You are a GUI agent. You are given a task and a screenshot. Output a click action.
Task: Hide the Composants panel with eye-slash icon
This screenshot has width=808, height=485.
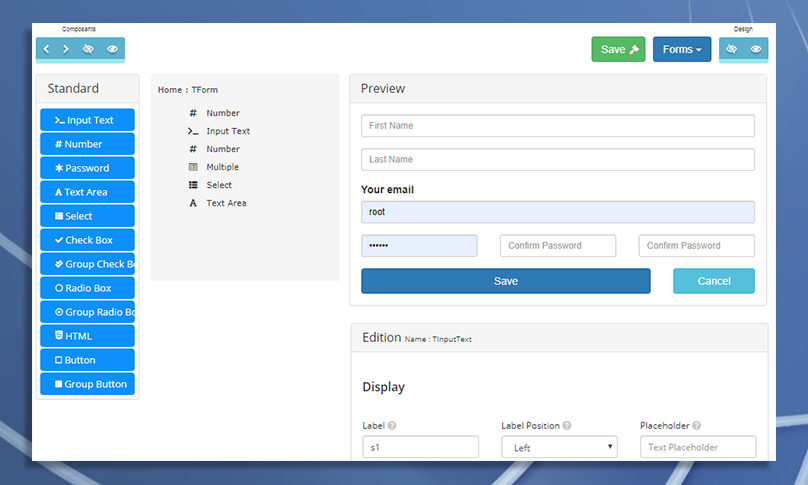pyautogui.click(x=88, y=49)
